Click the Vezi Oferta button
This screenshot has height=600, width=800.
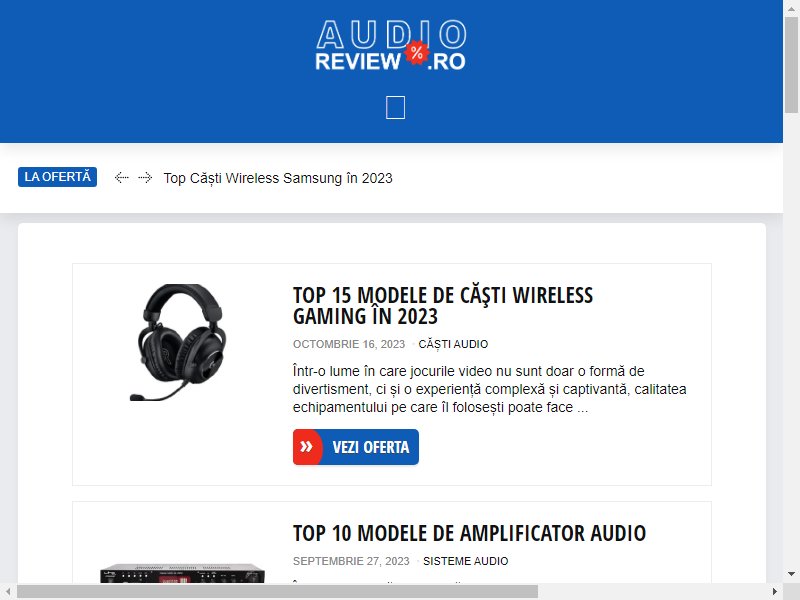(x=356, y=447)
